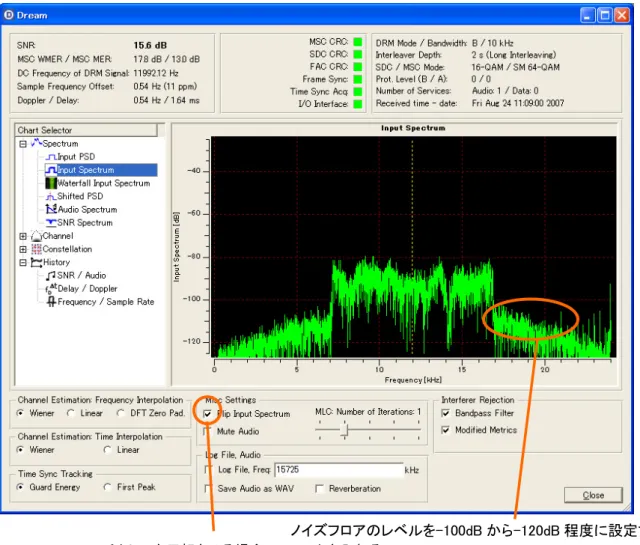Select DFT Zero Pad. interpolation
This screenshot has height=545, width=640.
coord(121,413)
